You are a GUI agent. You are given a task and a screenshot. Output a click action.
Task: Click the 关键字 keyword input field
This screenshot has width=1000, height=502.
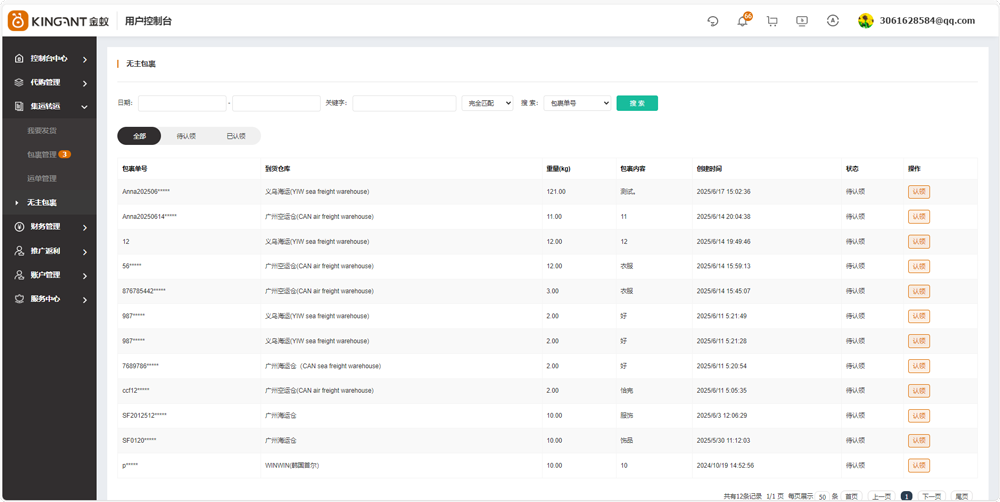pyautogui.click(x=404, y=103)
